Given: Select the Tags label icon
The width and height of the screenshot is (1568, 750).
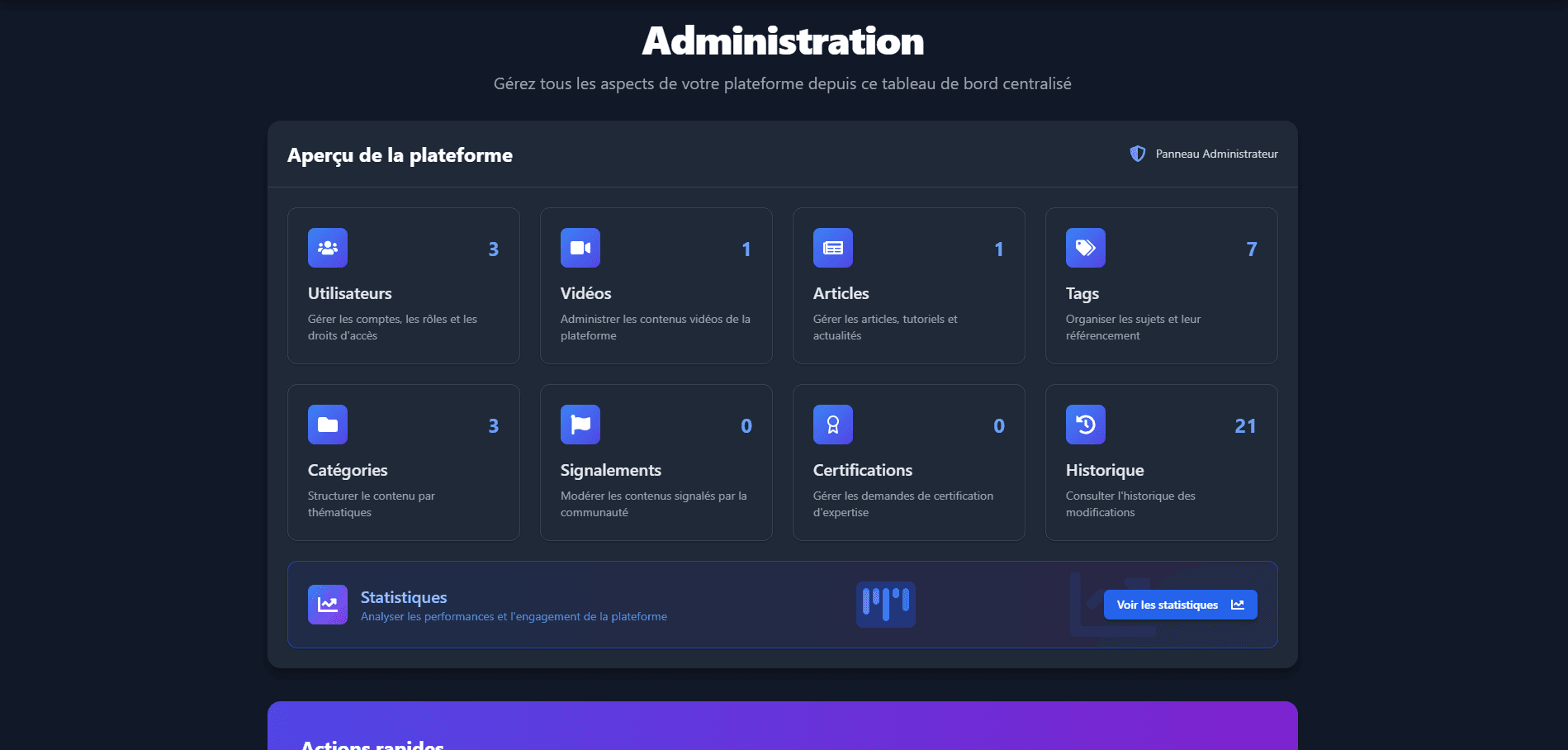Looking at the screenshot, I should 1085,247.
